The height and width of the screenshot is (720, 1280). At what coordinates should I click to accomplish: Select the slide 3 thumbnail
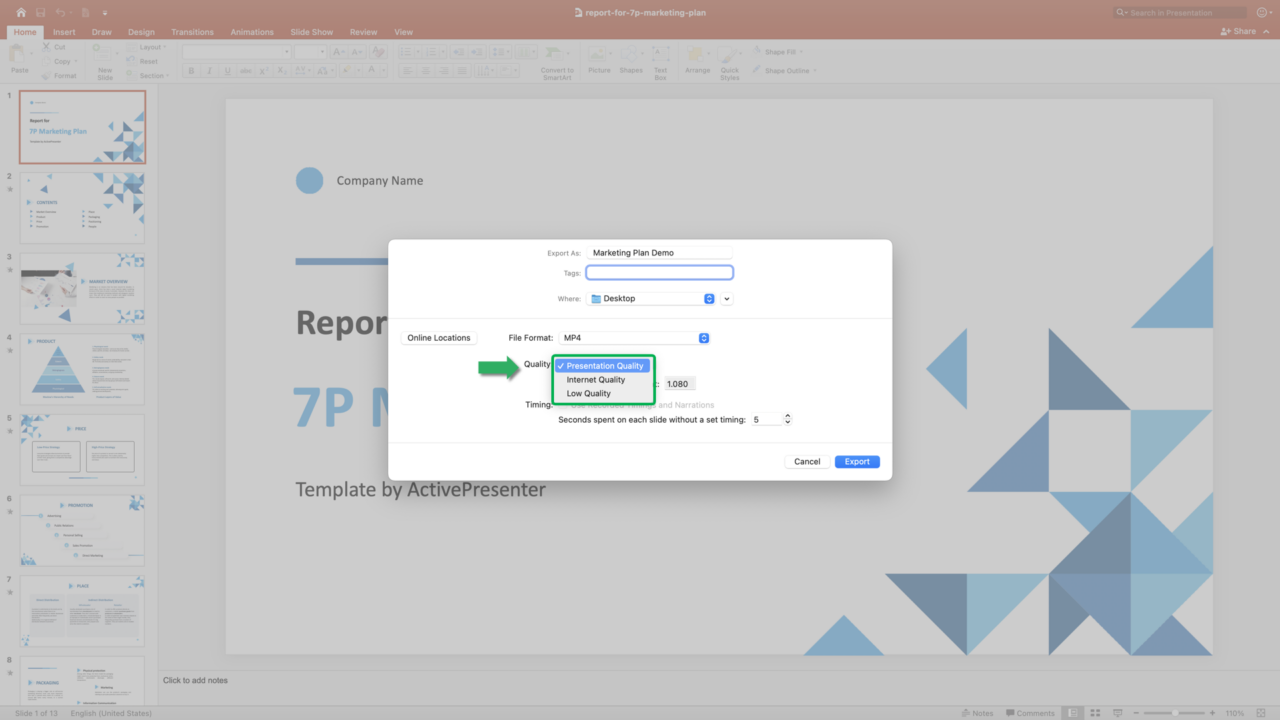point(82,288)
